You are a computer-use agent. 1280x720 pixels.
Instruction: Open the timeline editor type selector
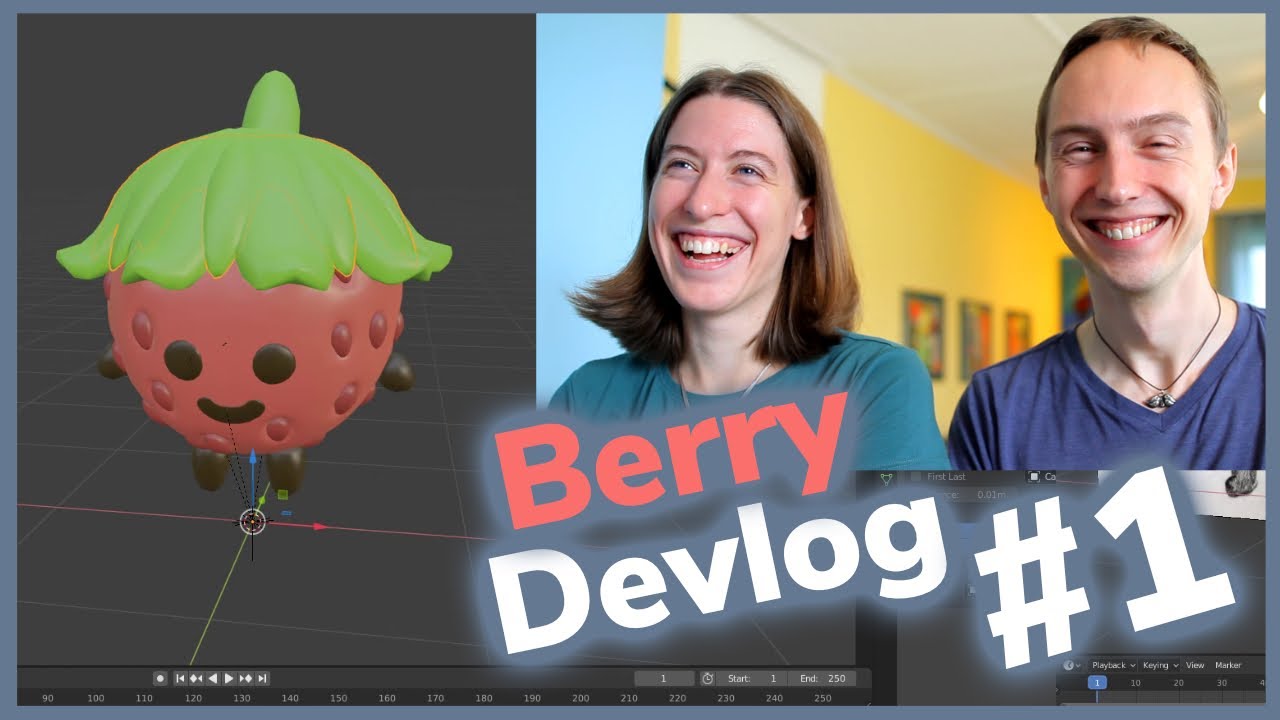click(1071, 665)
